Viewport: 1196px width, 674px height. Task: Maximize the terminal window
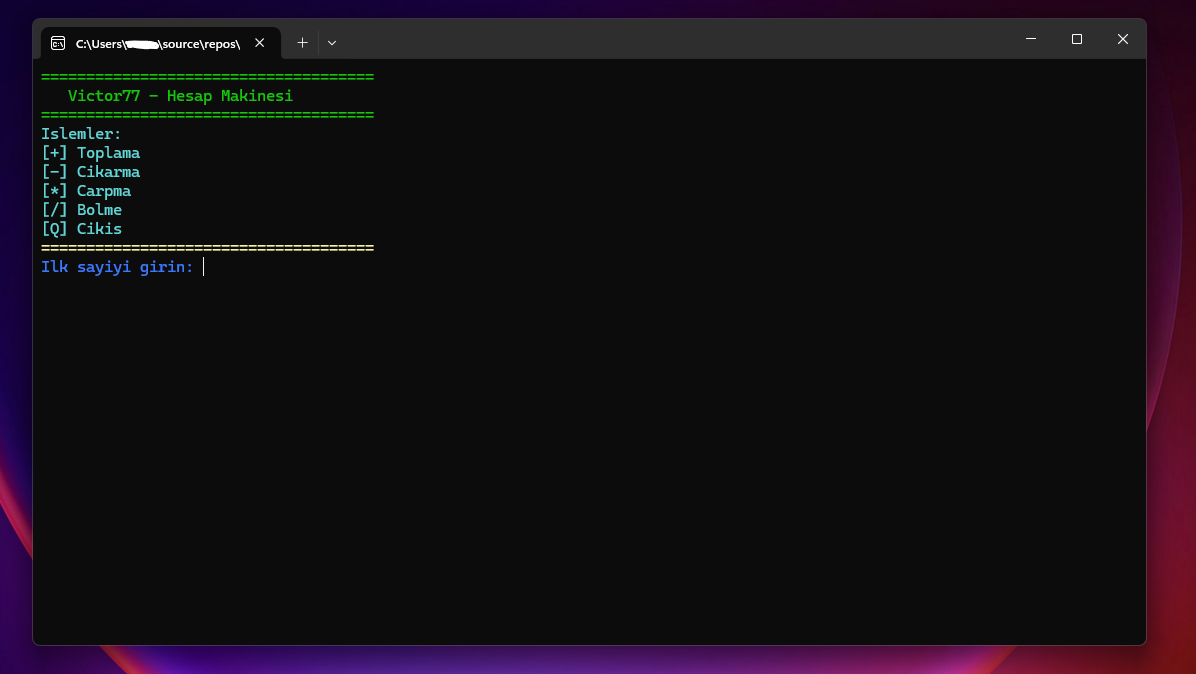[x=1076, y=39]
